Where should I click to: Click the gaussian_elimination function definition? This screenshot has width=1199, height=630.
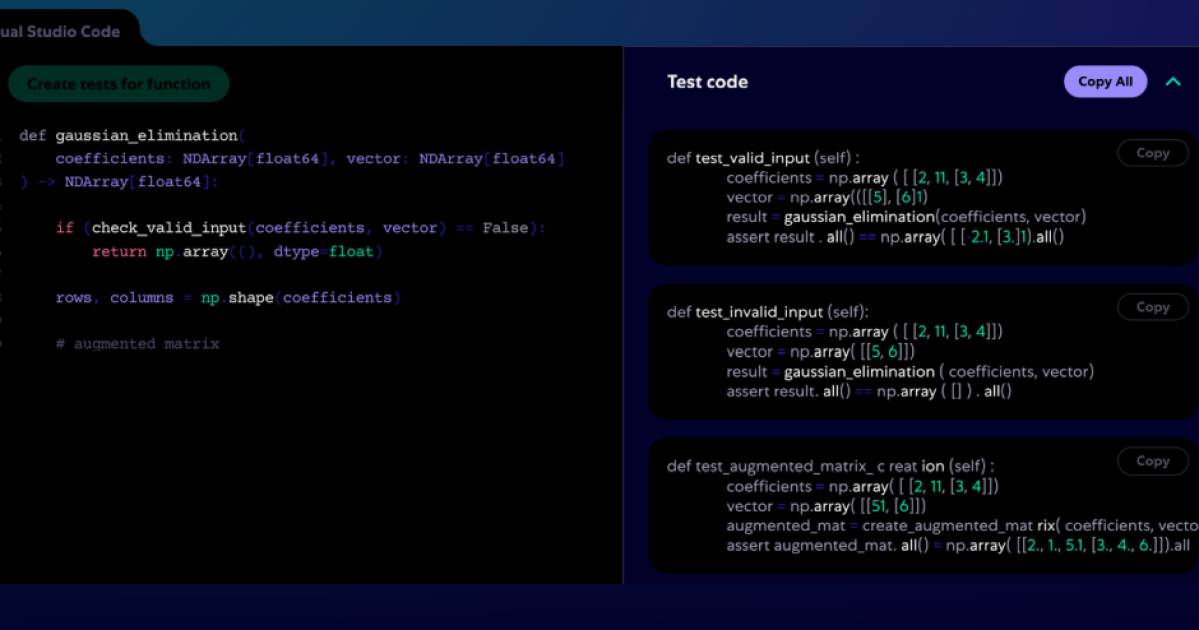(x=150, y=135)
